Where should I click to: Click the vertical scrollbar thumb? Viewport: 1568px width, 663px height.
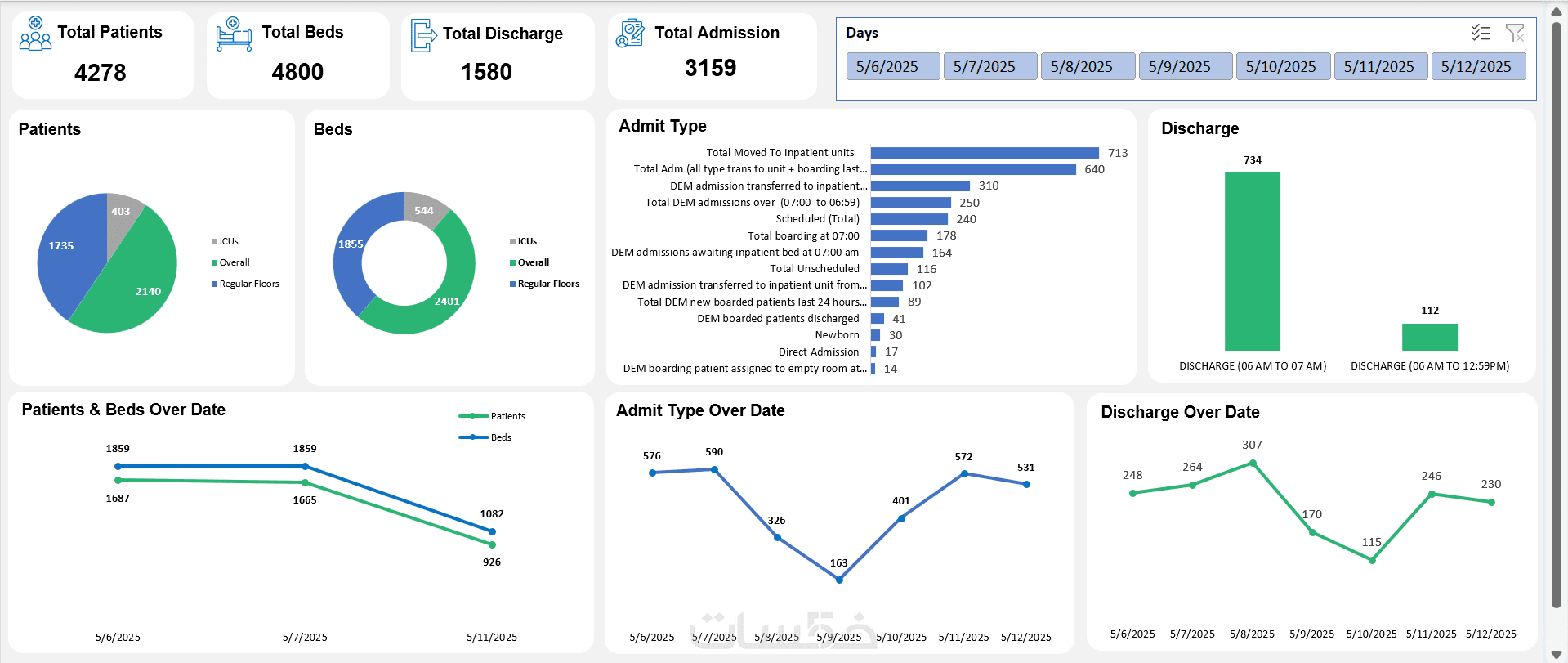[1556, 315]
